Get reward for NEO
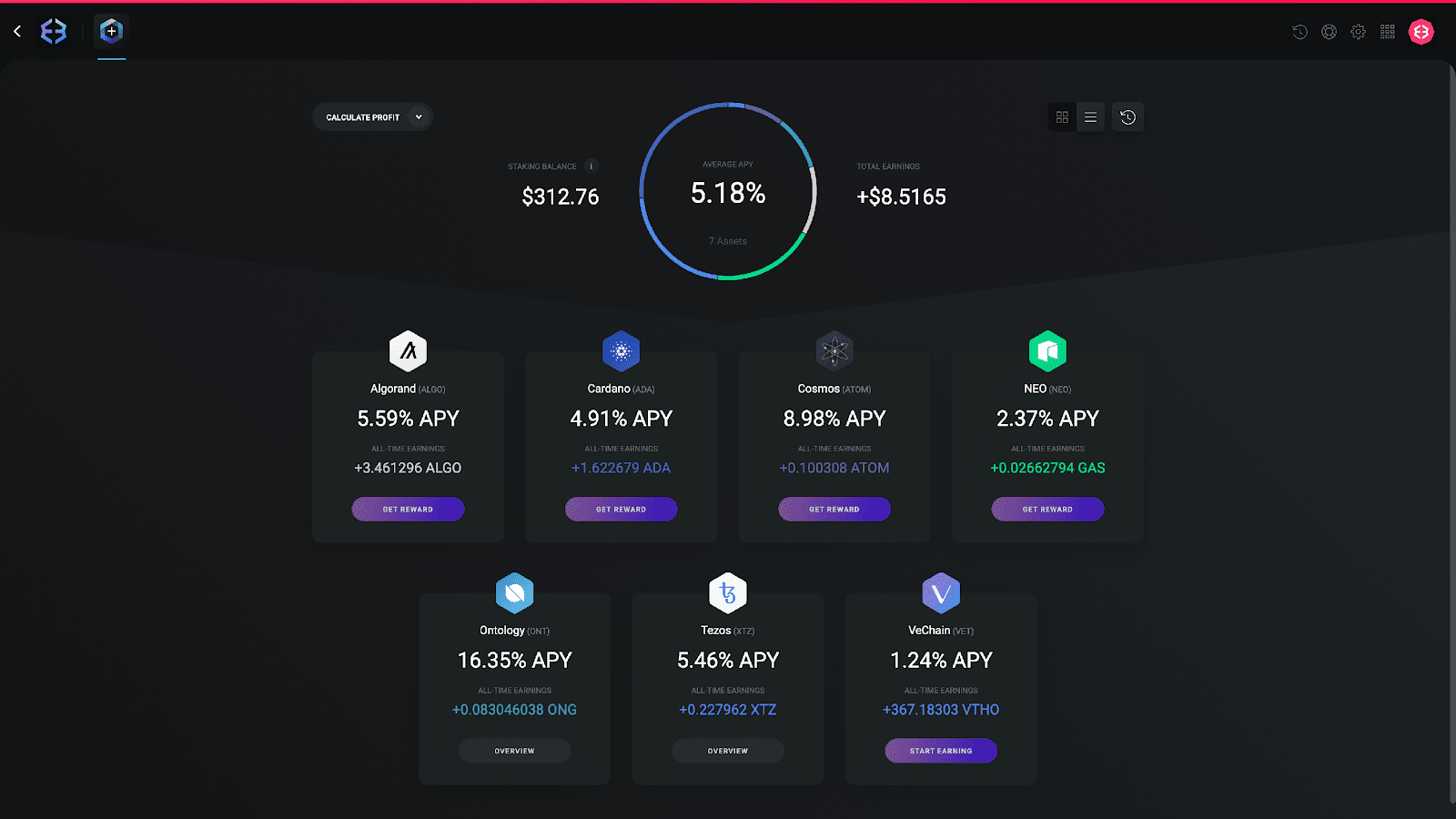The height and width of the screenshot is (819, 1456). point(1047,509)
